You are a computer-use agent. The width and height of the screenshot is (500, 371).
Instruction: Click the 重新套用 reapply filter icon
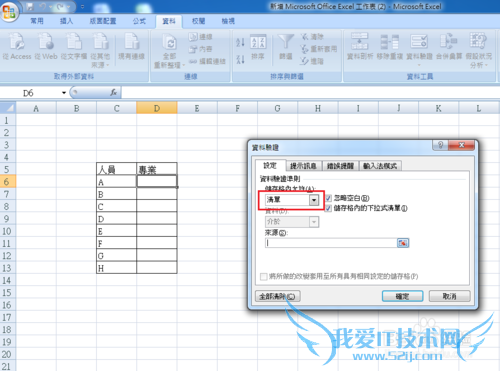coord(305,49)
